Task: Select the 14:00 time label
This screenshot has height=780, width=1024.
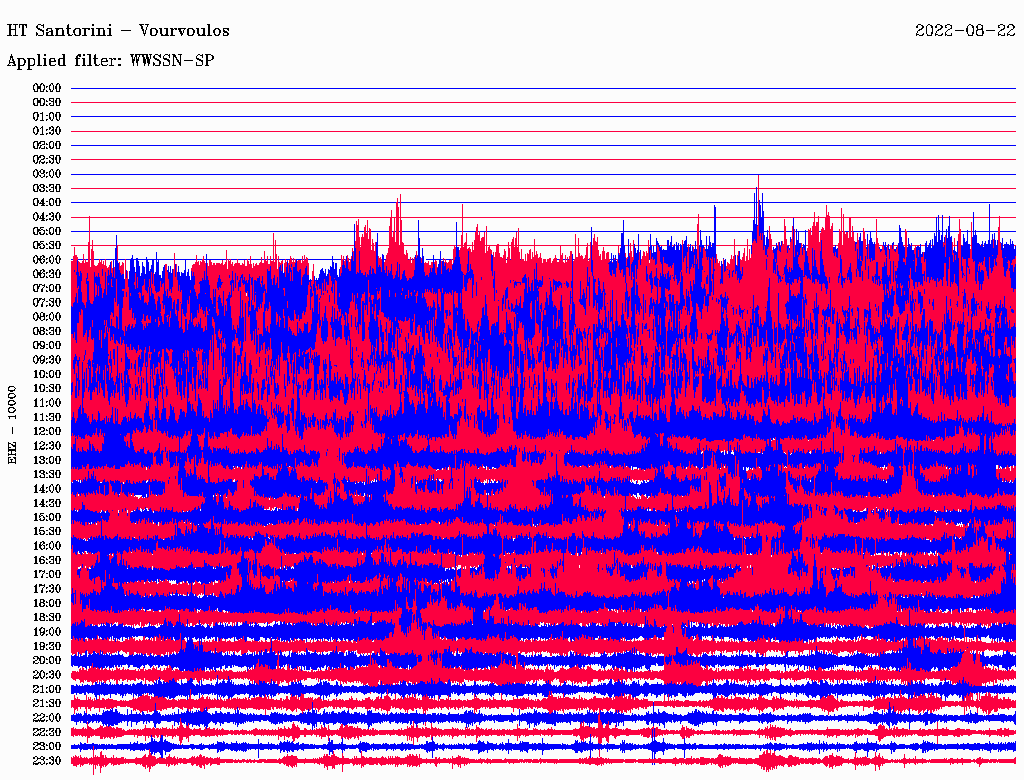Action: 47,488
